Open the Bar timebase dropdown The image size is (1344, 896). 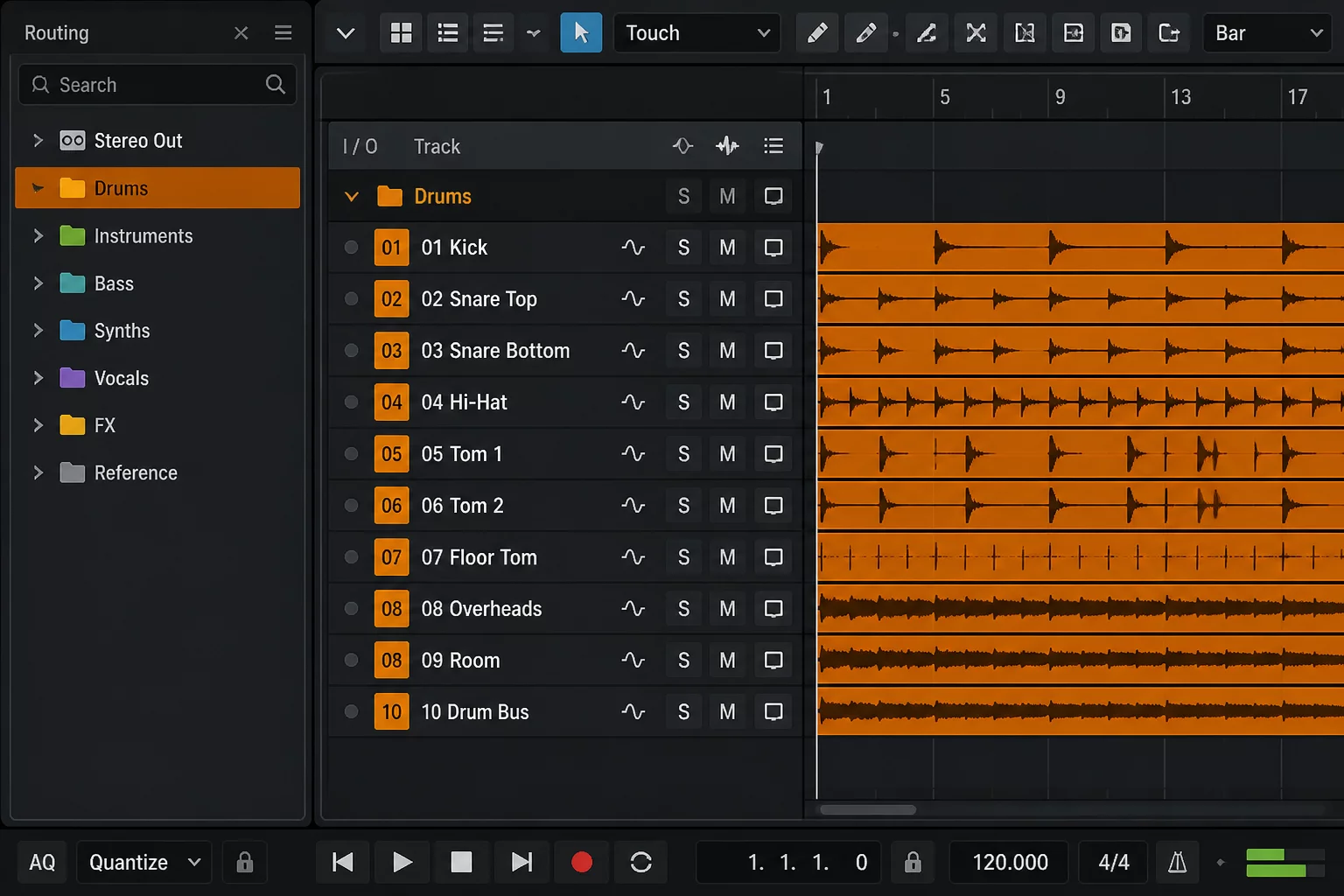click(x=1268, y=33)
